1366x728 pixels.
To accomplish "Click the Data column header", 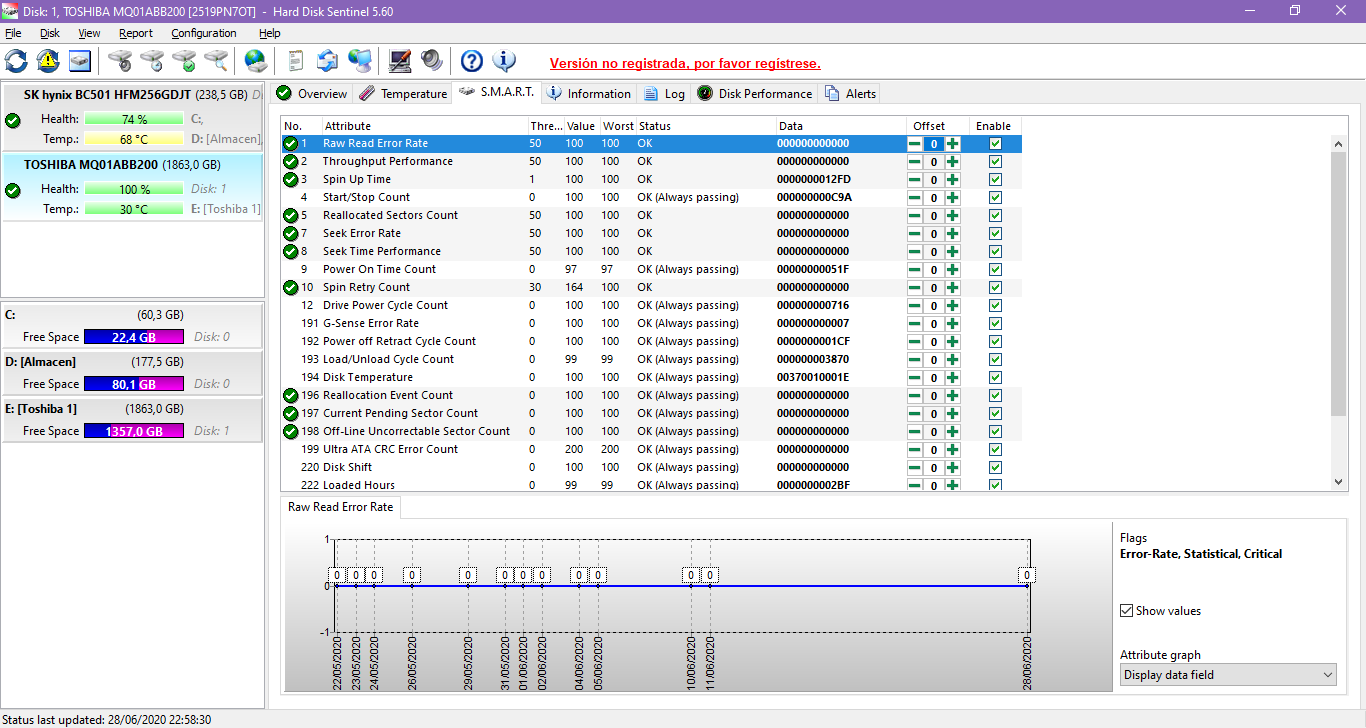I will coord(842,126).
